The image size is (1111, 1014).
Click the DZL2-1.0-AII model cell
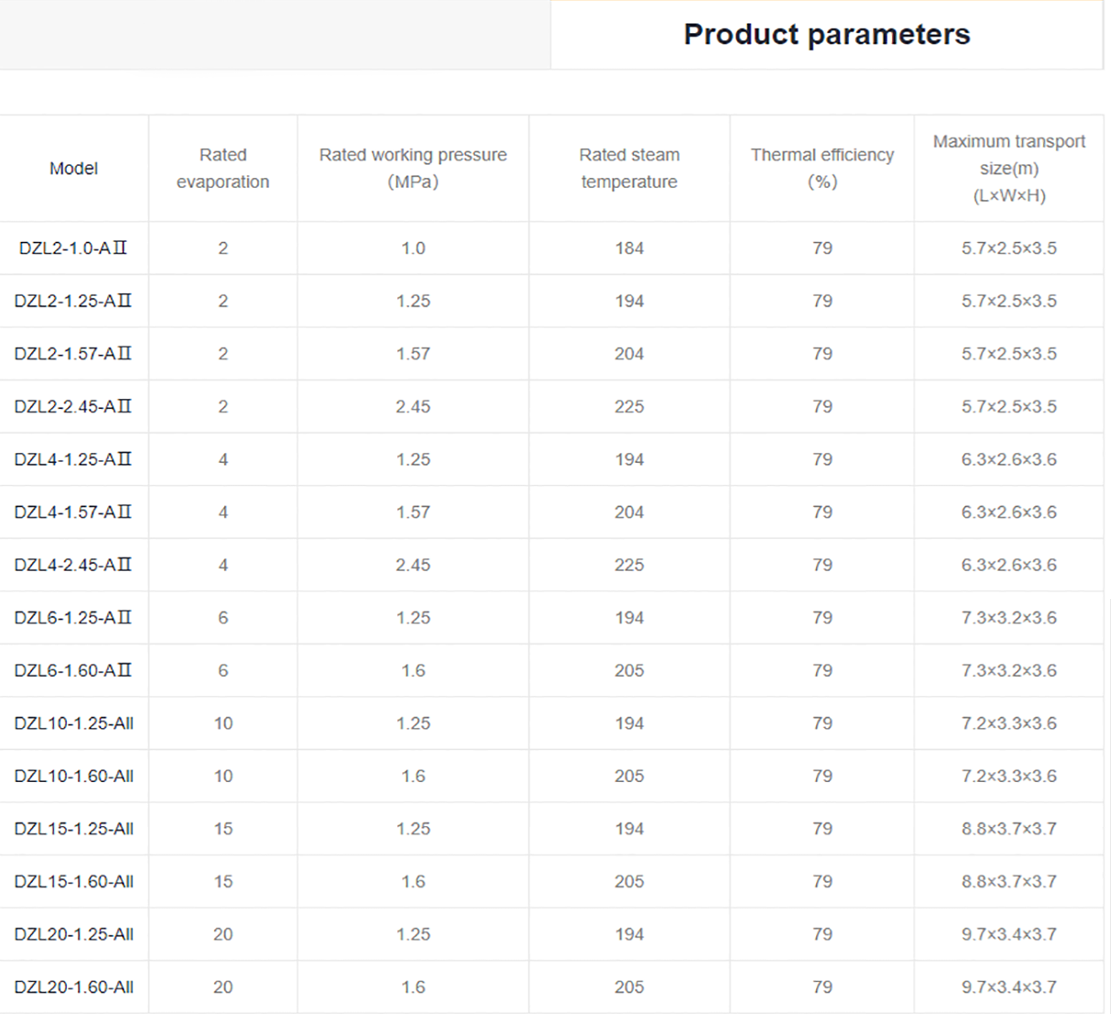tap(73, 248)
